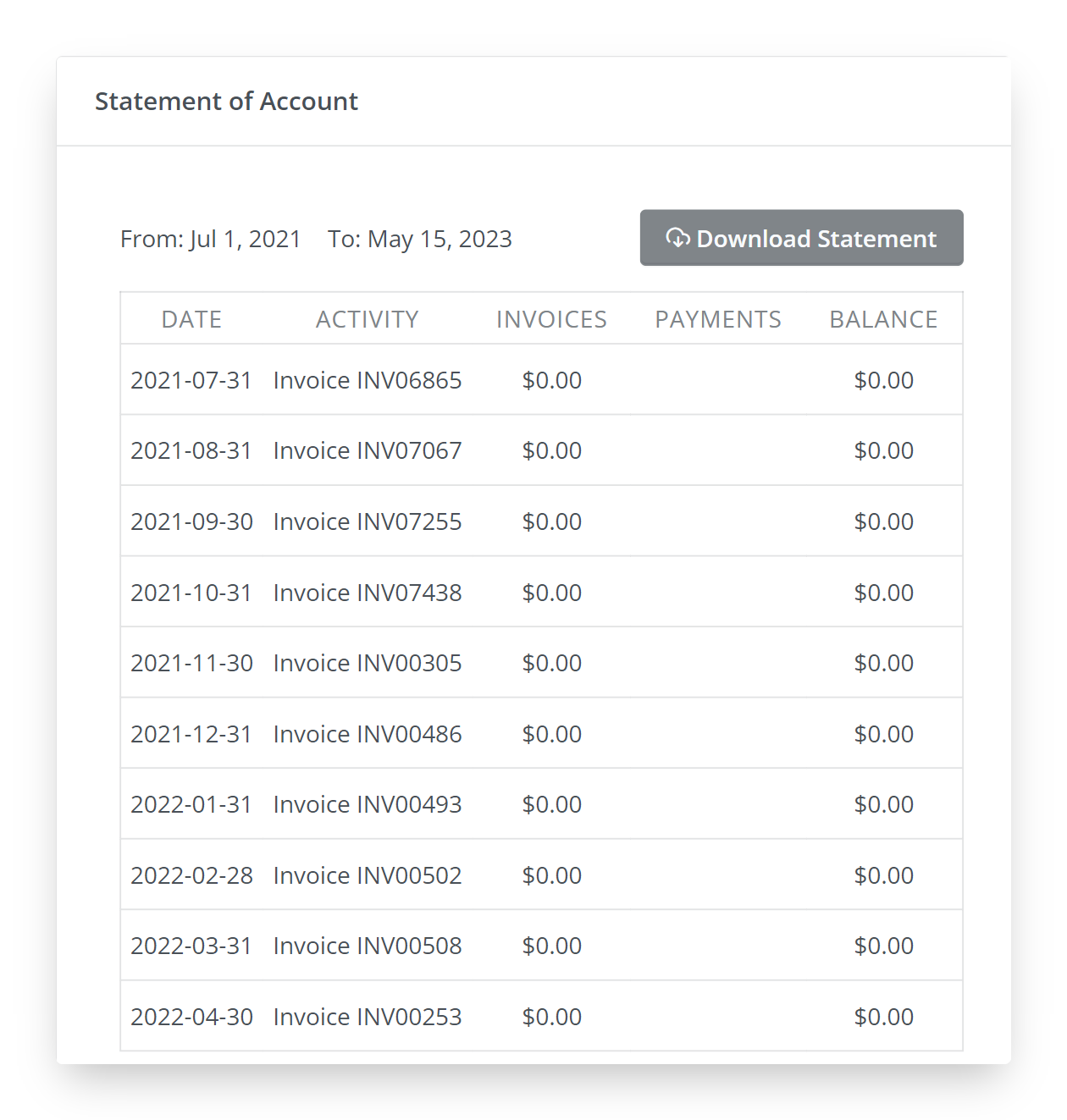Click the BALANCE column header
Image resolution: width=1067 pixels, height=1120 pixels.
(x=883, y=319)
